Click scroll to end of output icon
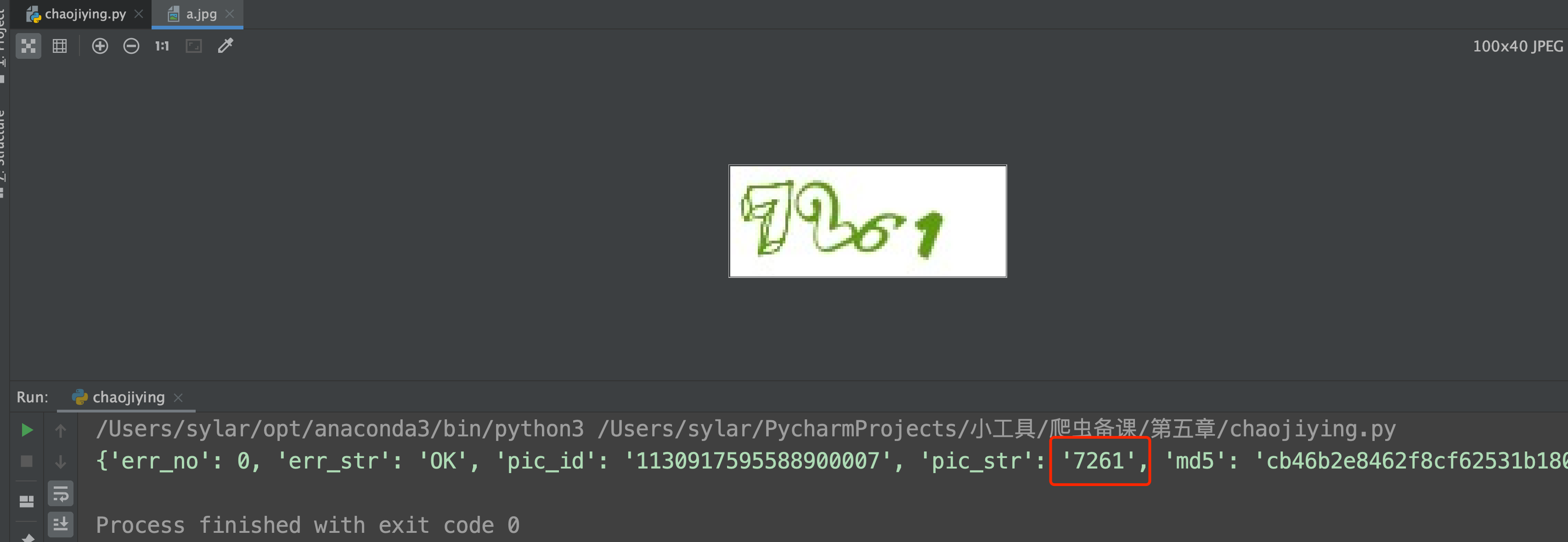This screenshot has width=1568, height=542. click(x=60, y=525)
